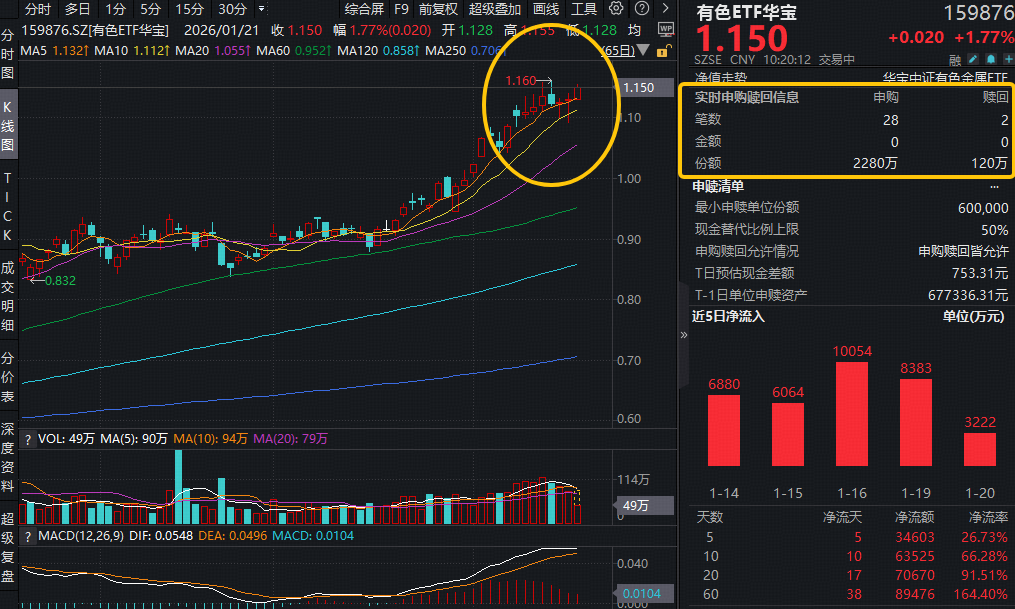This screenshot has width=1015, height=609.
Task: Click the F9 button
Action: point(401,9)
